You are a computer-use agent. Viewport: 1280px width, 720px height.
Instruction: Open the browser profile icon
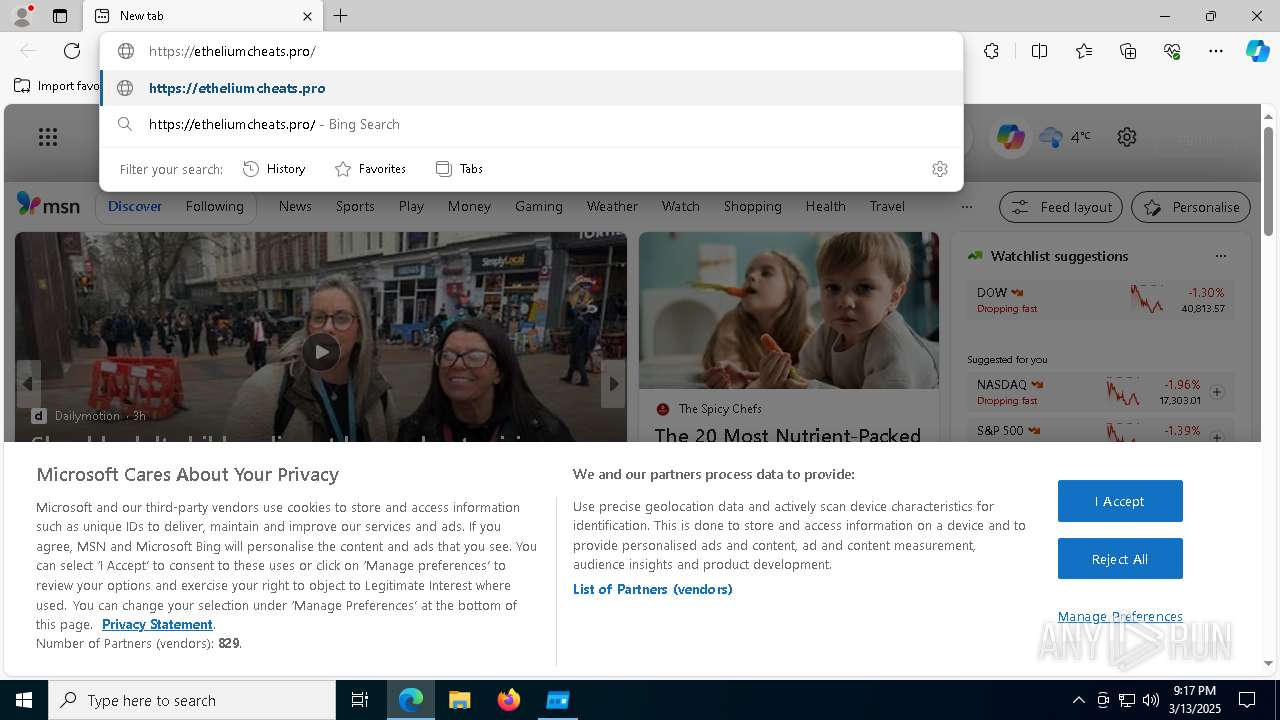pos(22,16)
